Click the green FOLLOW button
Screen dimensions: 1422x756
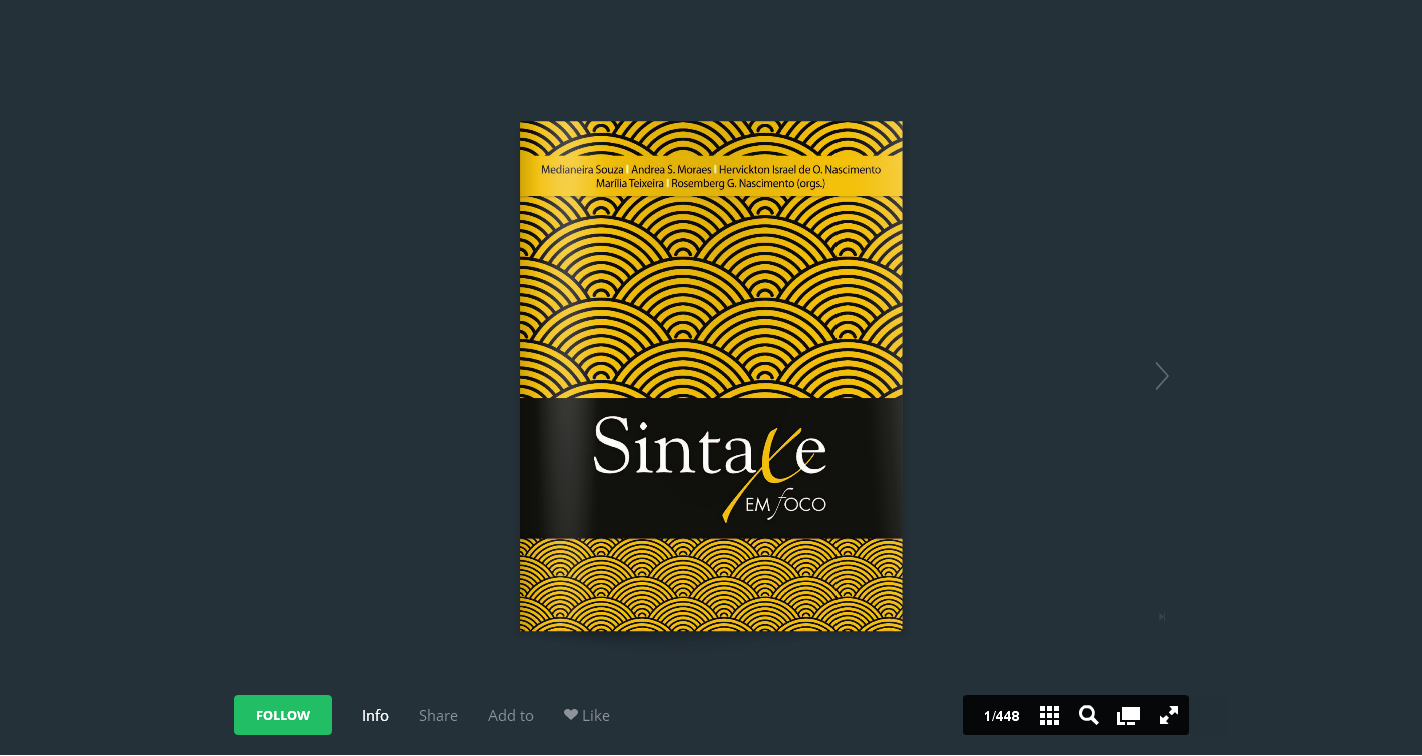coord(283,715)
